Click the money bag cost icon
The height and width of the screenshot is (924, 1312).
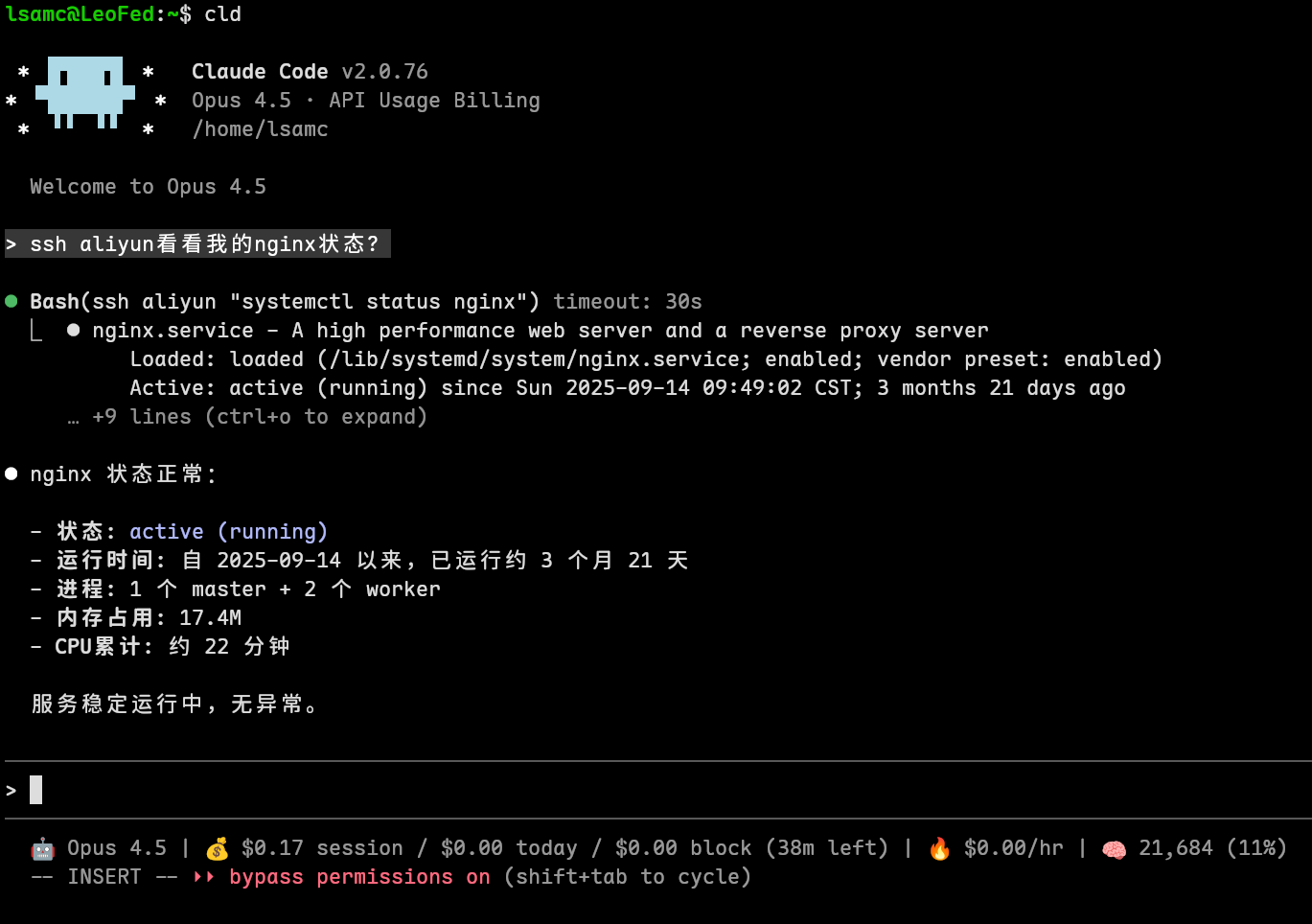pos(218,848)
